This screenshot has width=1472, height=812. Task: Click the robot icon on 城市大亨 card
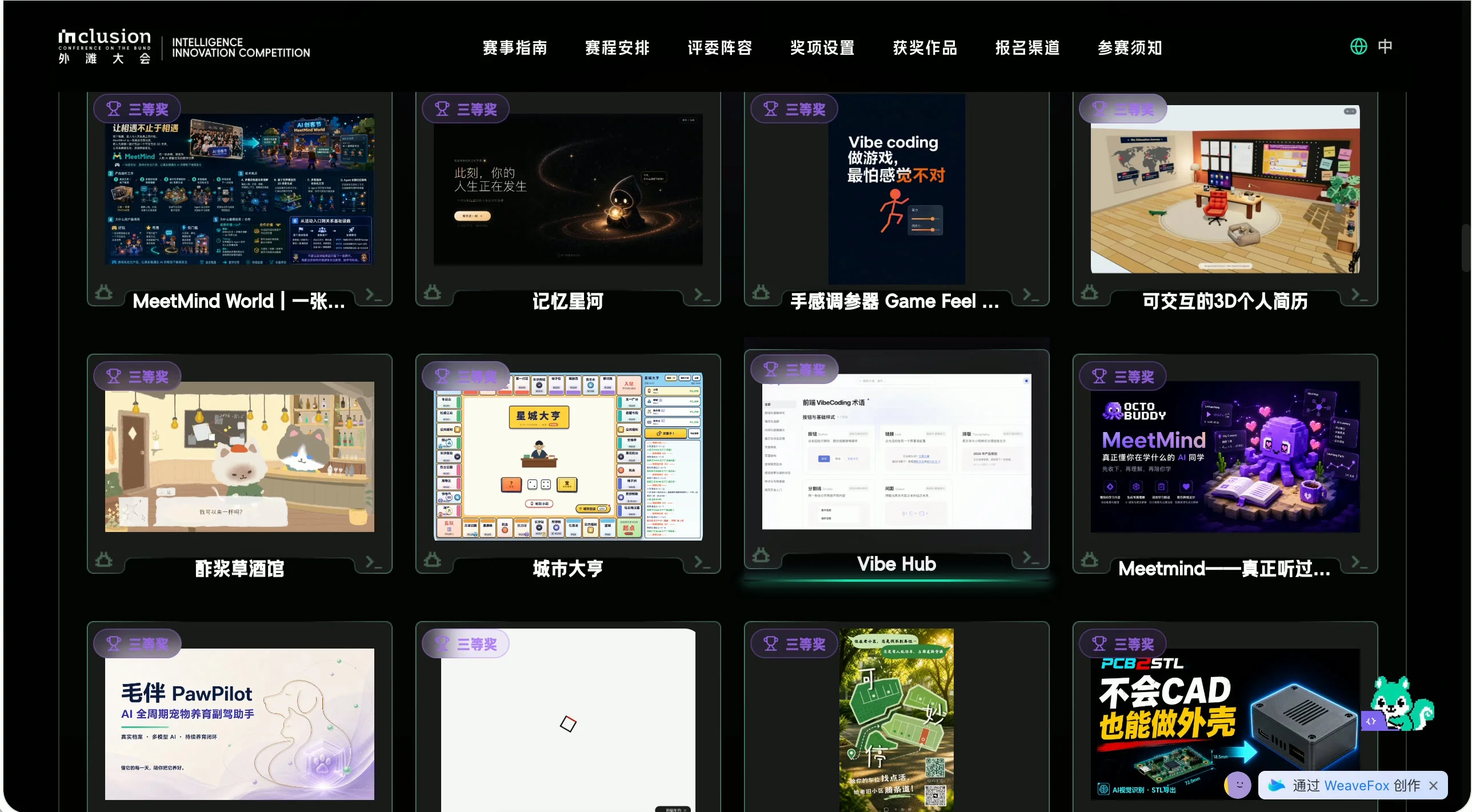click(433, 559)
